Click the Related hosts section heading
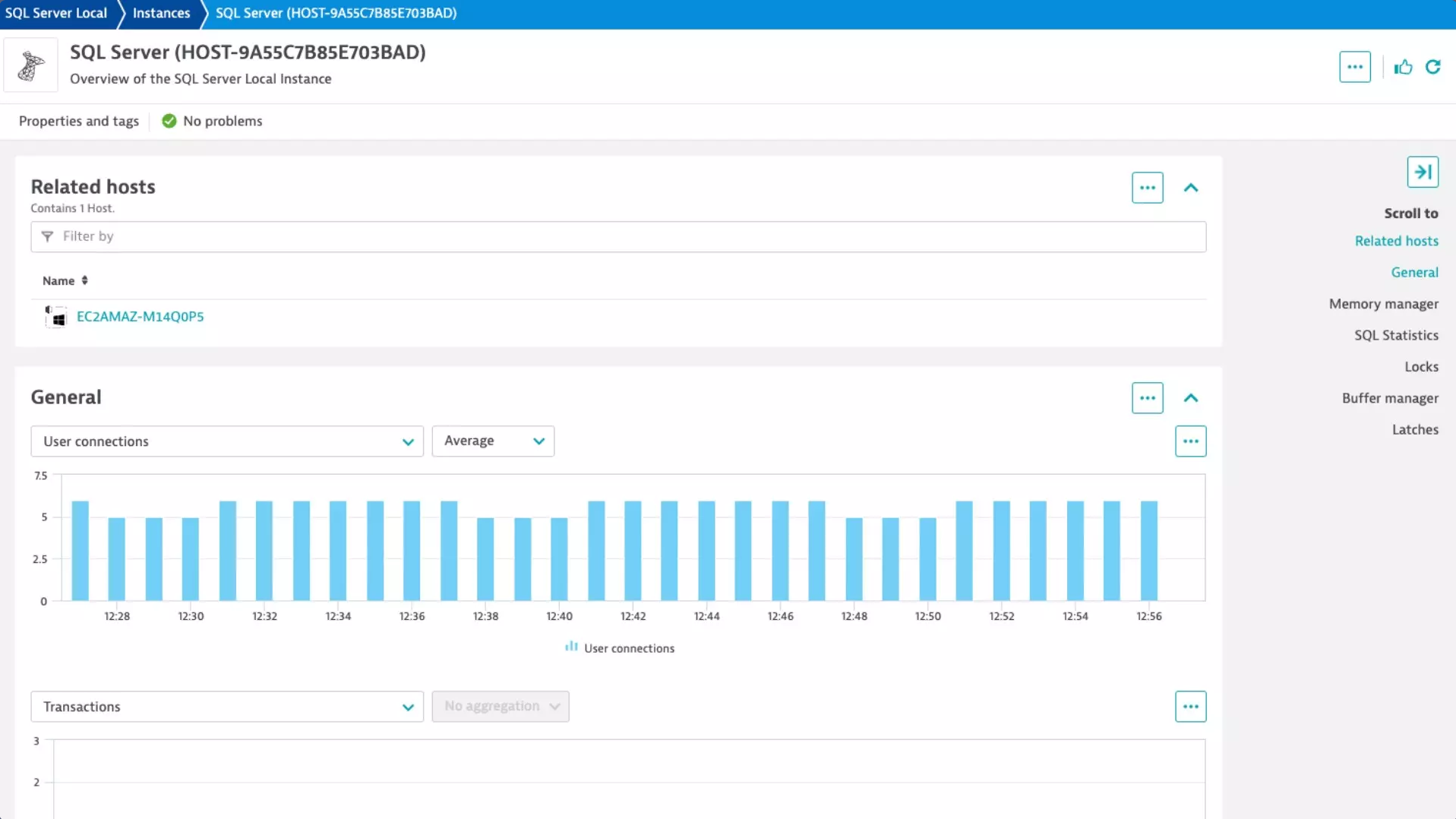The image size is (1456, 819). (x=93, y=187)
